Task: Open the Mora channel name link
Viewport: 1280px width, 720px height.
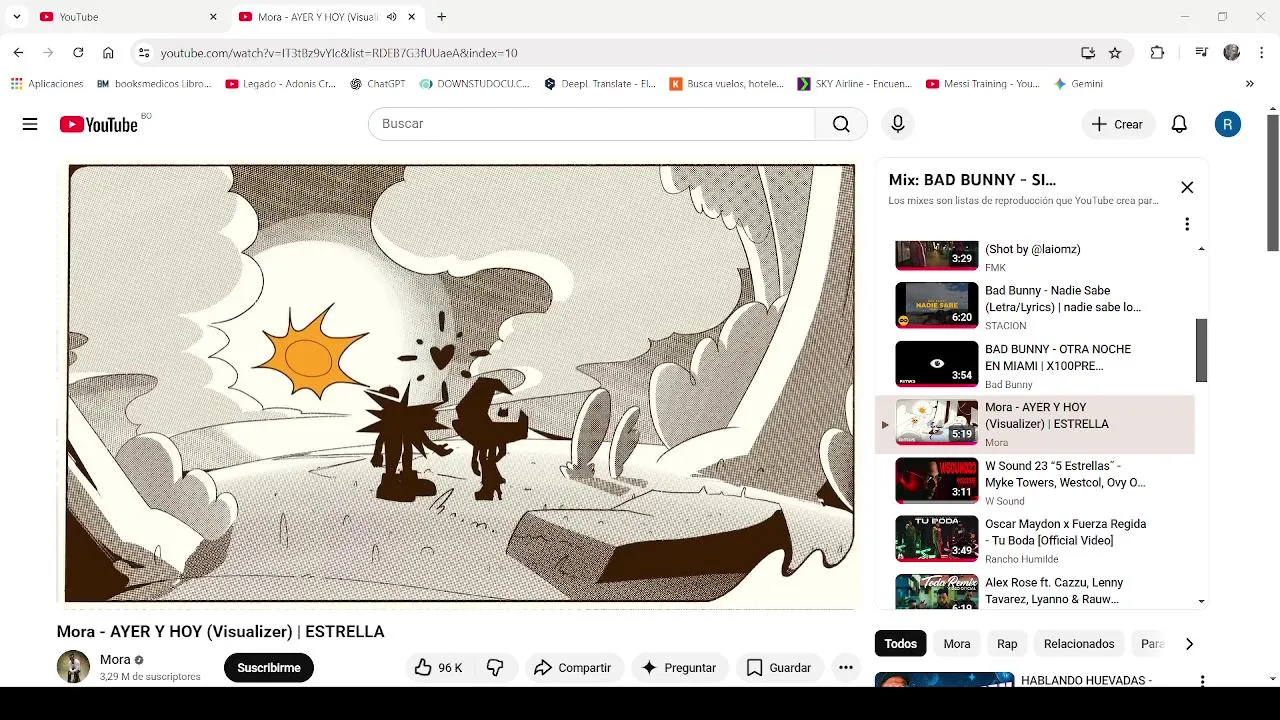Action: tap(115, 660)
